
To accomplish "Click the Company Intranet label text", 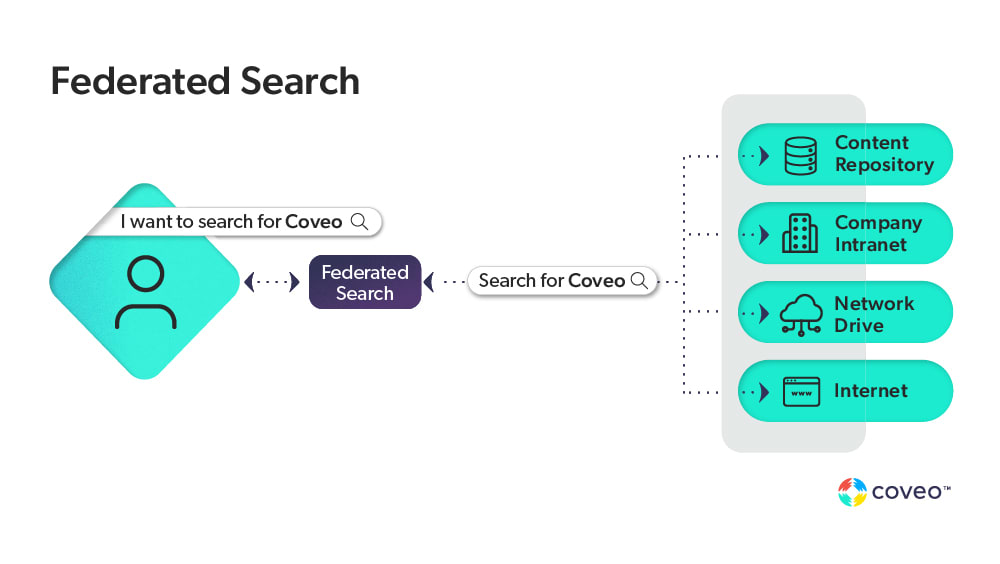I will pyautogui.click(x=878, y=233).
